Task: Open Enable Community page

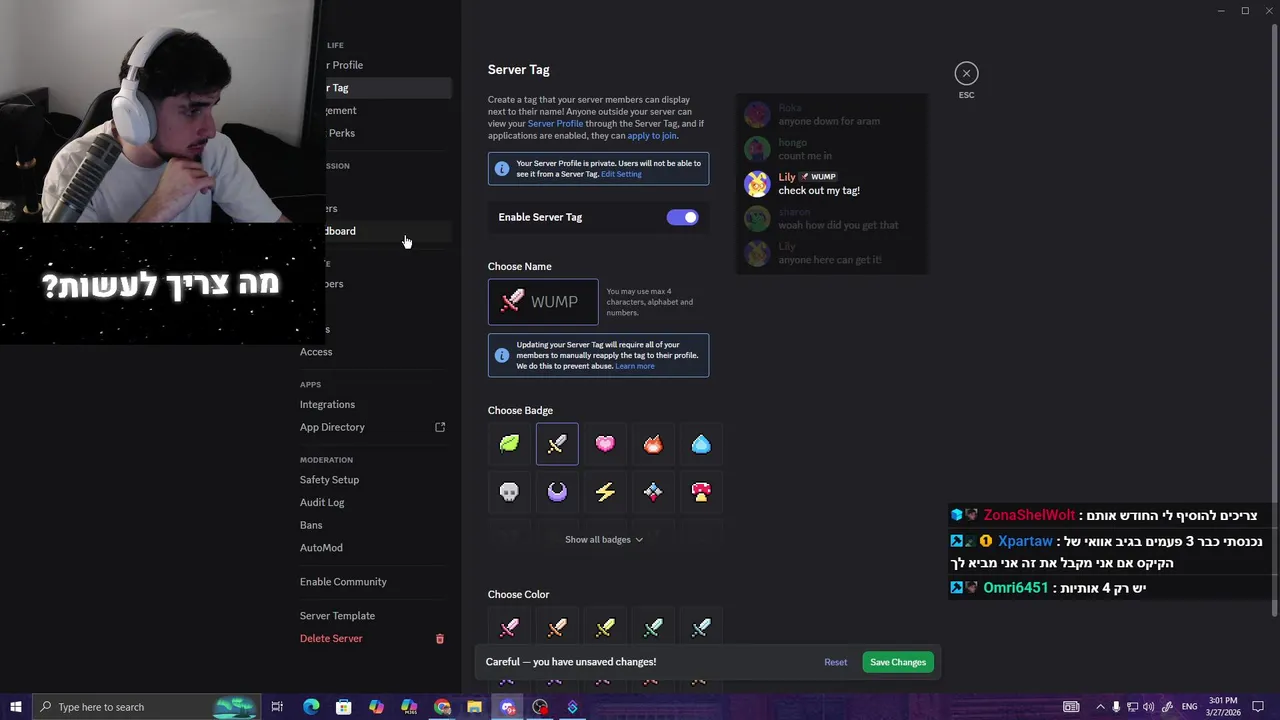Action: coord(343,582)
